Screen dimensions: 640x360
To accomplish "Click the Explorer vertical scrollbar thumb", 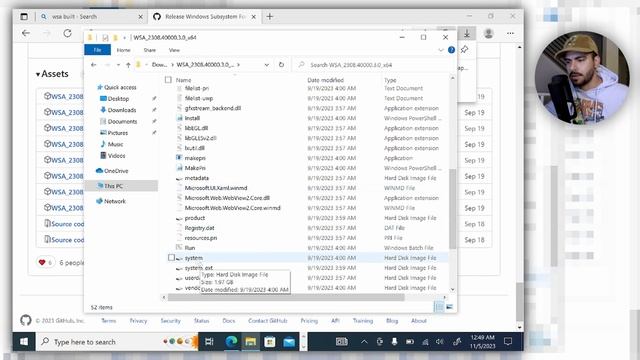I will [x=452, y=209].
